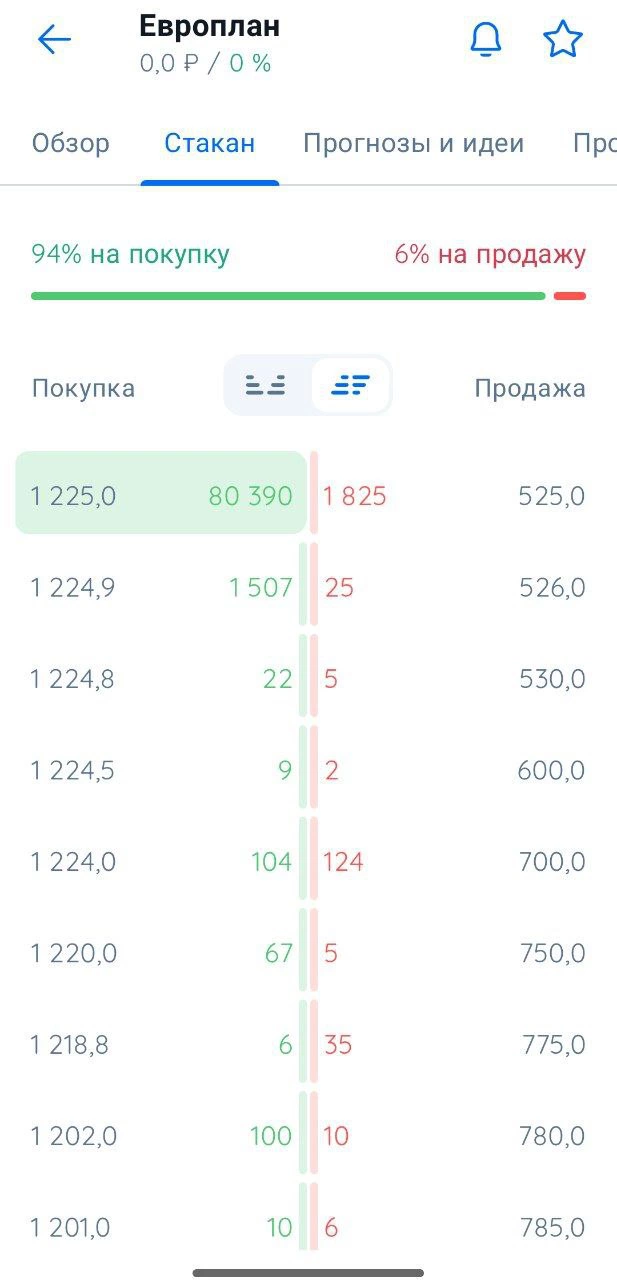Tap the ask price 526,0
This screenshot has height=1280, width=617.
click(x=552, y=587)
